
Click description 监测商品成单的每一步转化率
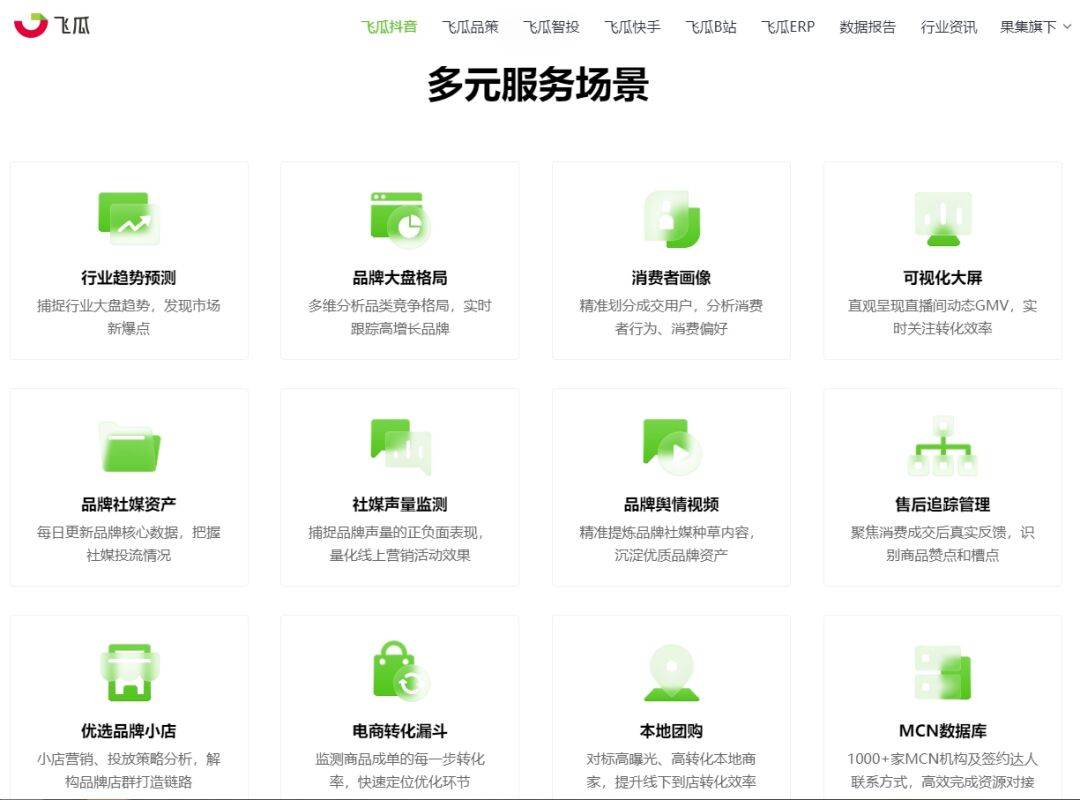[x=400, y=770]
